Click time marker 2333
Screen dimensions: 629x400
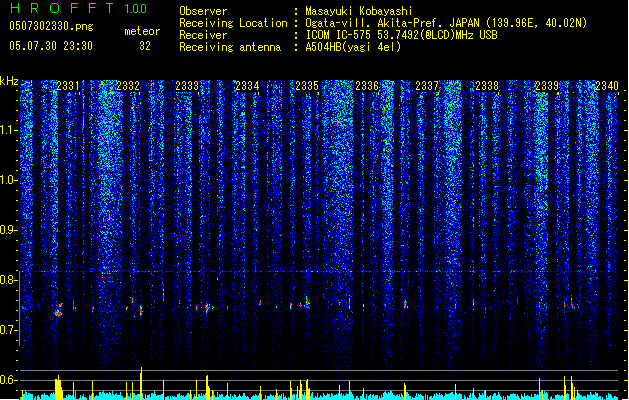click(187, 86)
